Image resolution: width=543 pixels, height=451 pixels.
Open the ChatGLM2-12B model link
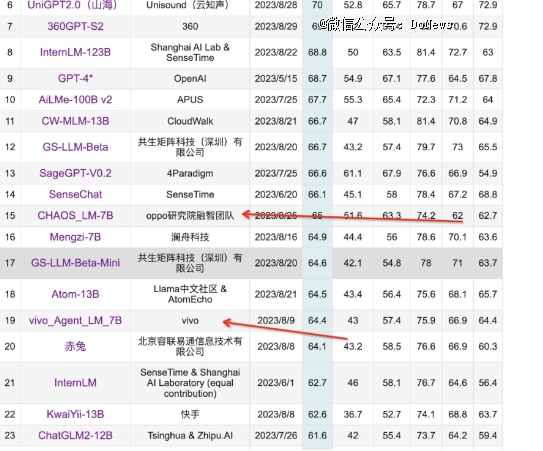point(75,435)
